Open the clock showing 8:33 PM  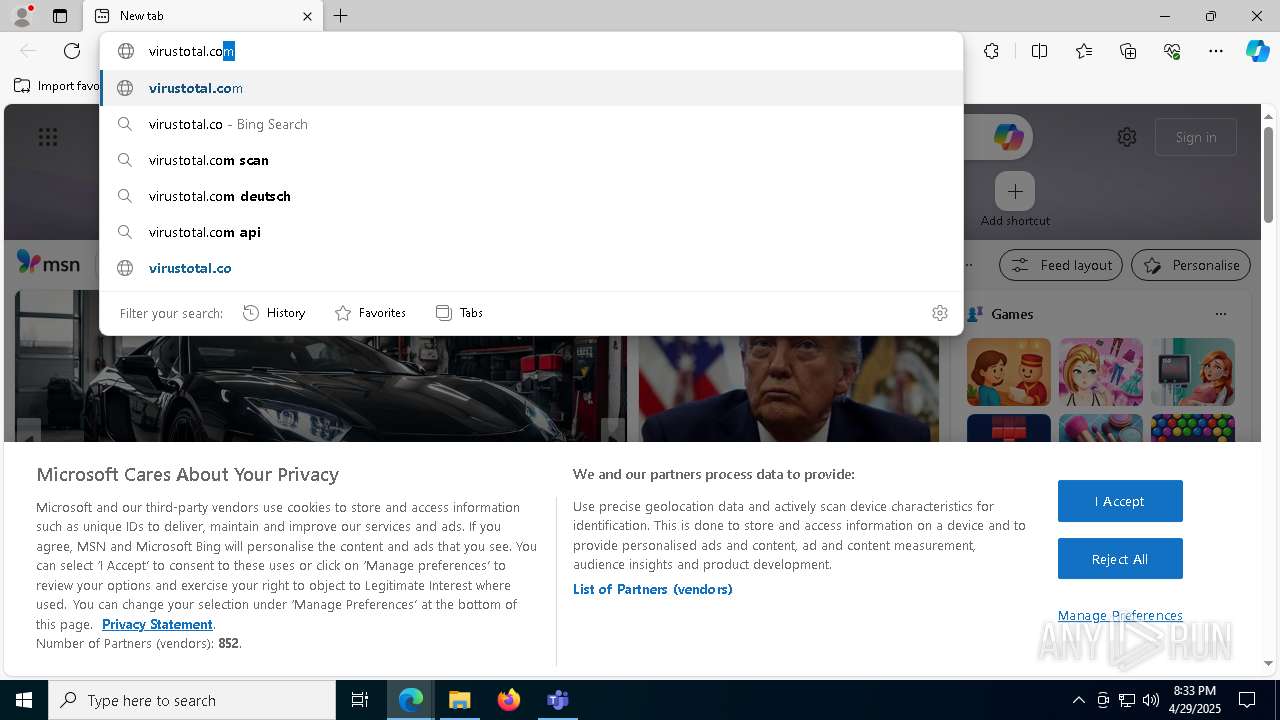pyautogui.click(x=1194, y=700)
